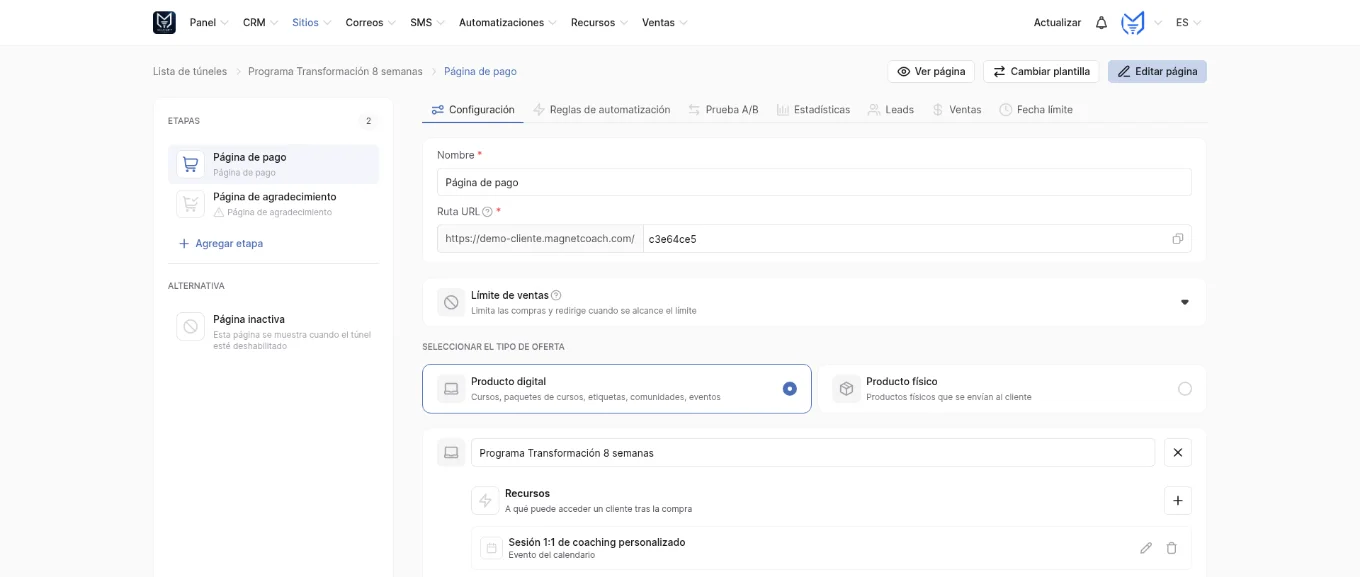Screen dimensions: 1360x577
Task: Open the Automatizaciones dropdown menu
Action: 508,22
